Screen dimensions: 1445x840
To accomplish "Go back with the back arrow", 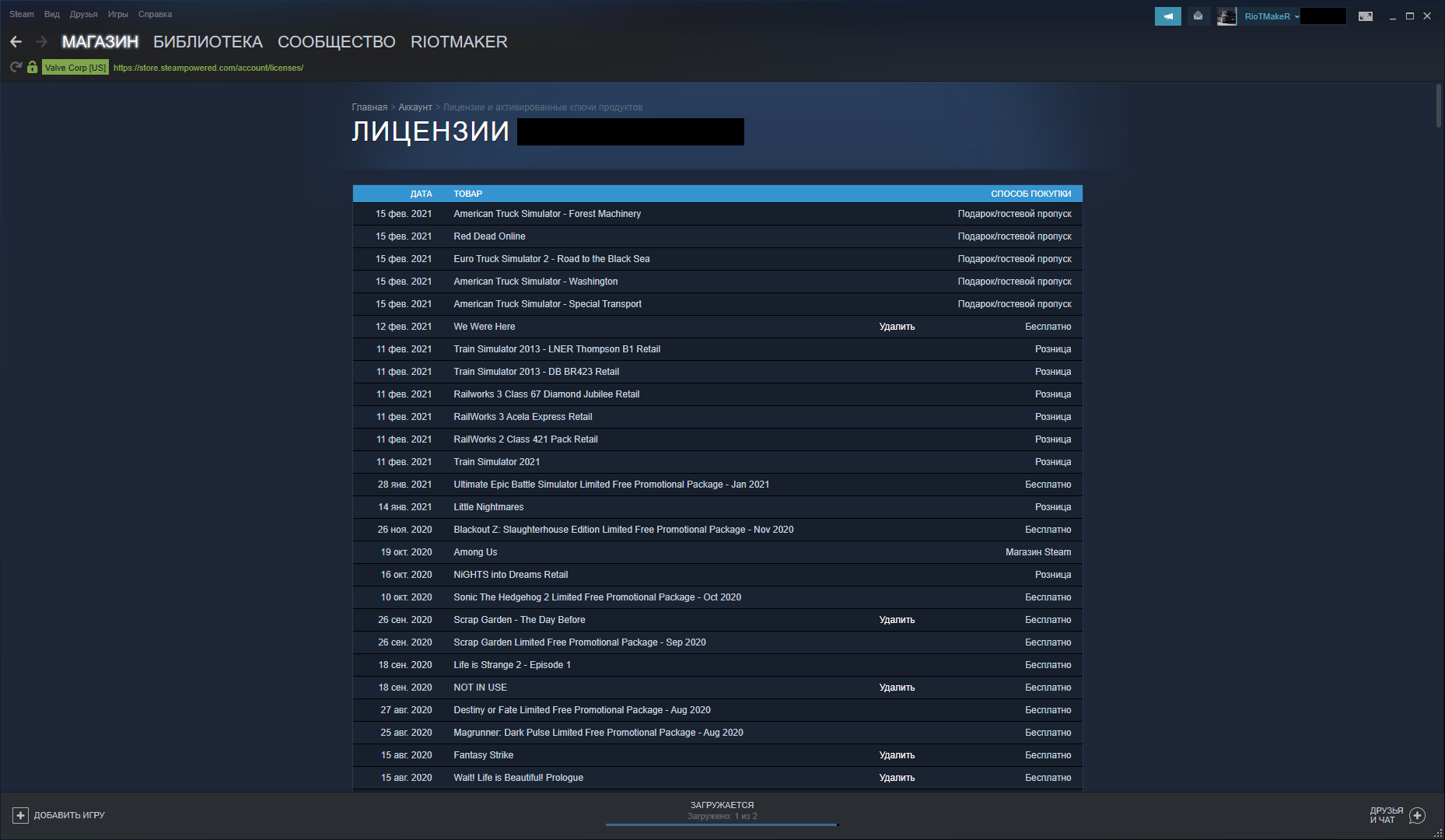I will (16, 42).
